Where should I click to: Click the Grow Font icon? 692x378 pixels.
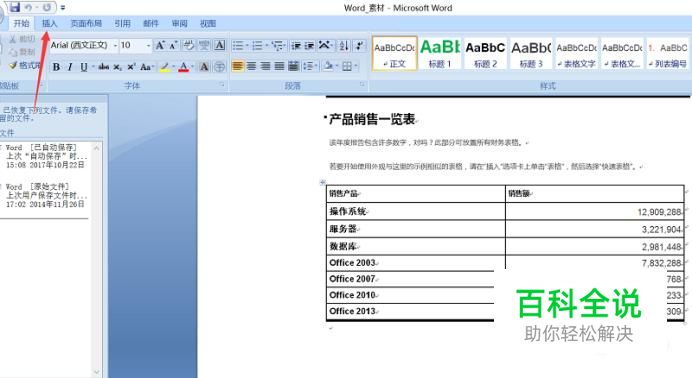[x=160, y=45]
